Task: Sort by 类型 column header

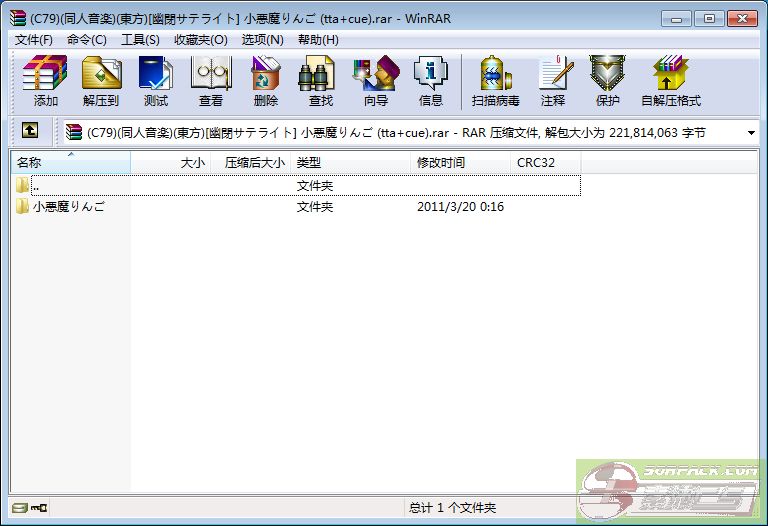Action: pyautogui.click(x=351, y=163)
